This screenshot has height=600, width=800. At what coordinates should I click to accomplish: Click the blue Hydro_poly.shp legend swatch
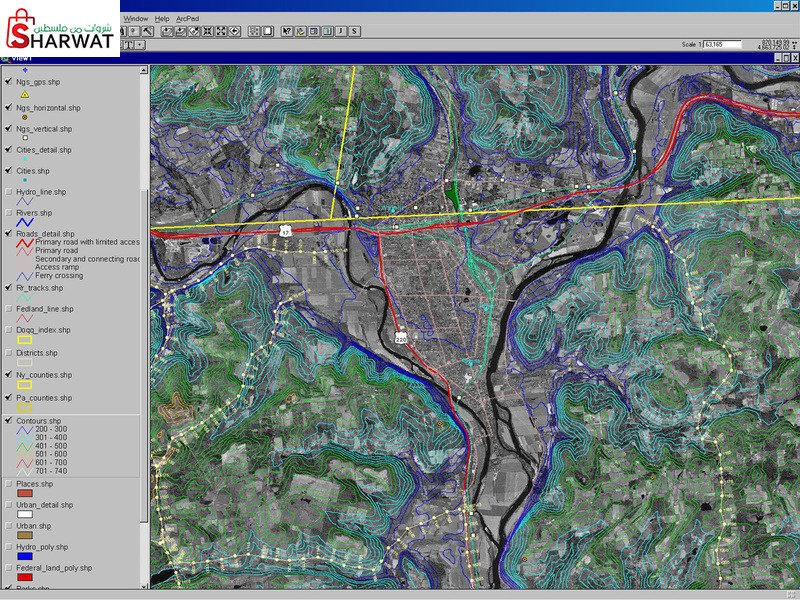24,556
